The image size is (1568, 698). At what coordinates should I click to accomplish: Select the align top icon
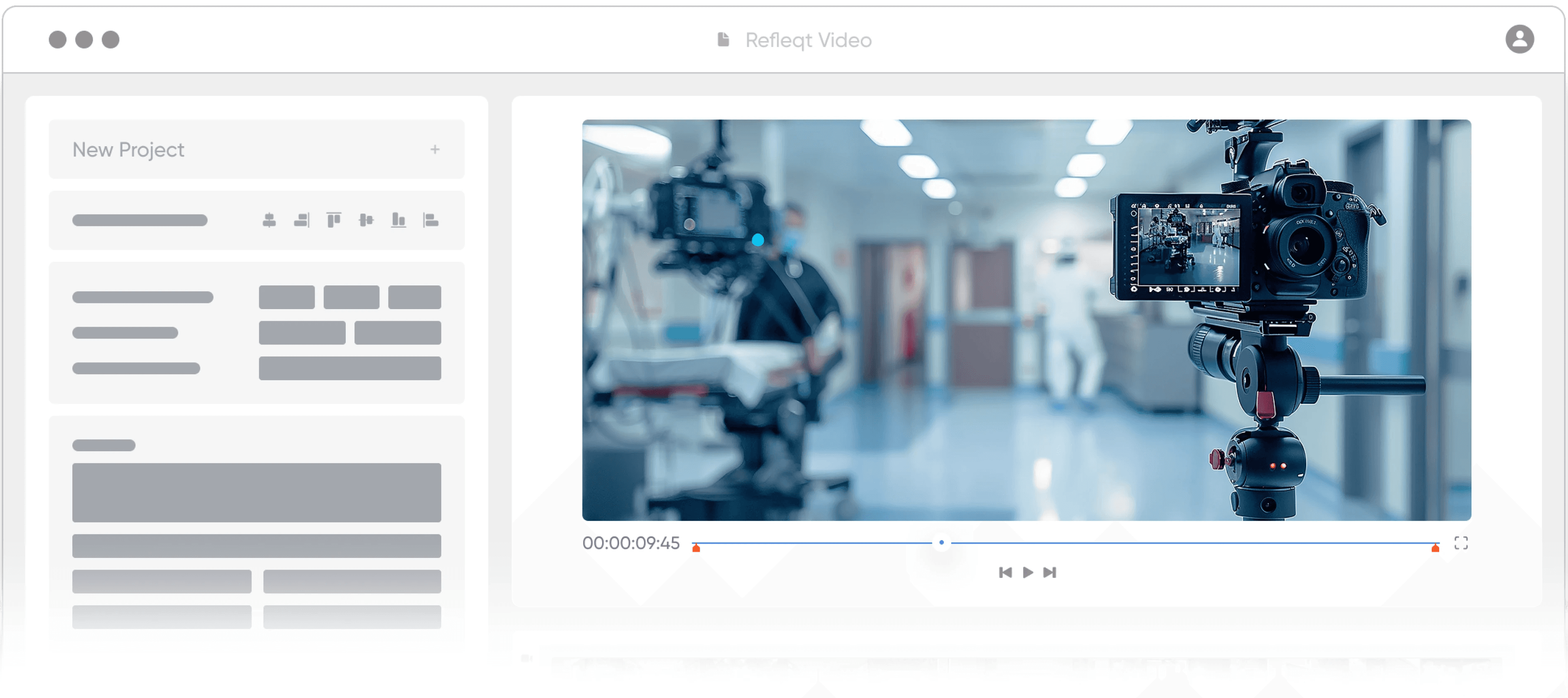point(334,220)
